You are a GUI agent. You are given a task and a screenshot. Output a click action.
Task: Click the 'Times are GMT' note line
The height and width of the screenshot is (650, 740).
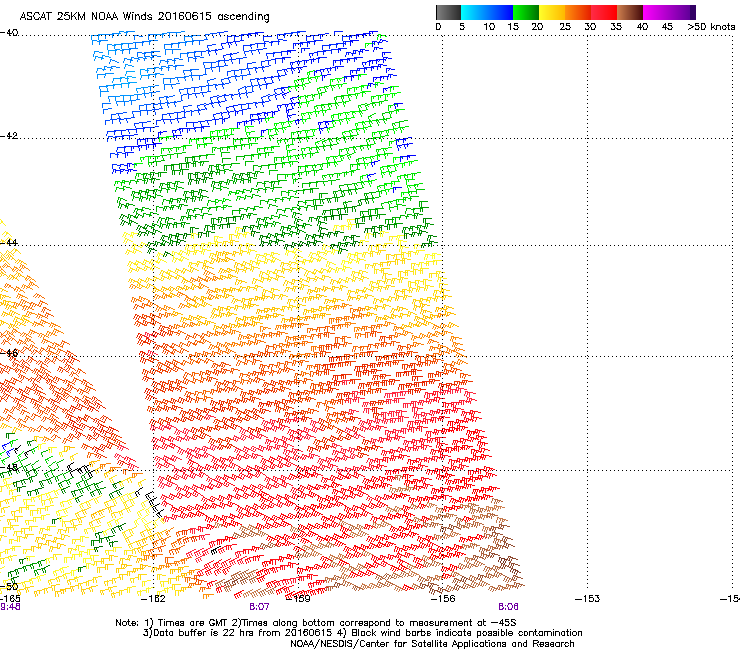tap(316, 623)
